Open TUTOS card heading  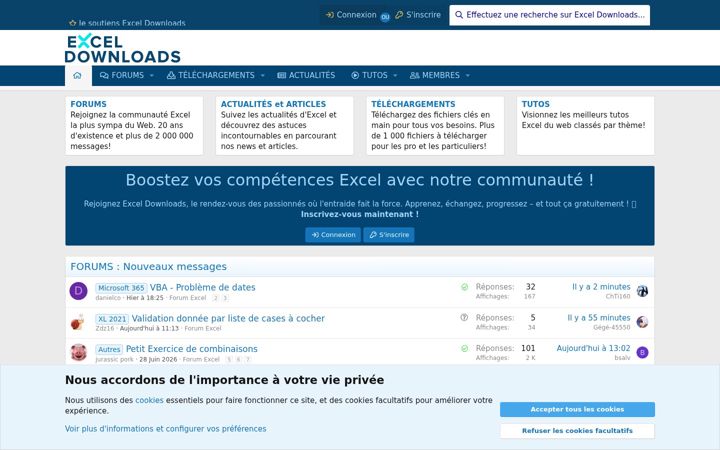tap(535, 104)
